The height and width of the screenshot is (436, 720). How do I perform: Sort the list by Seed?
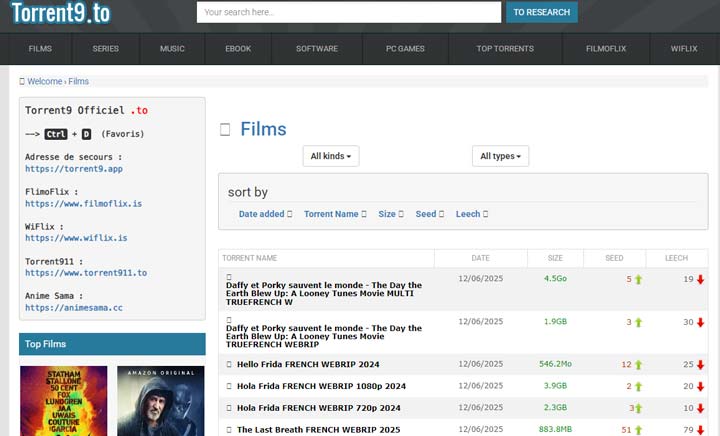(429, 214)
